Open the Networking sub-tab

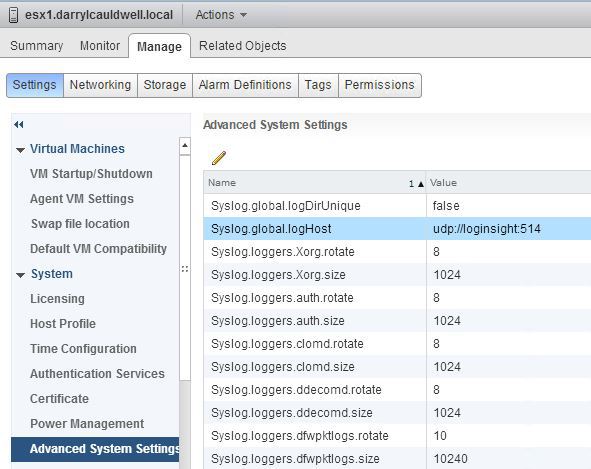pos(100,85)
